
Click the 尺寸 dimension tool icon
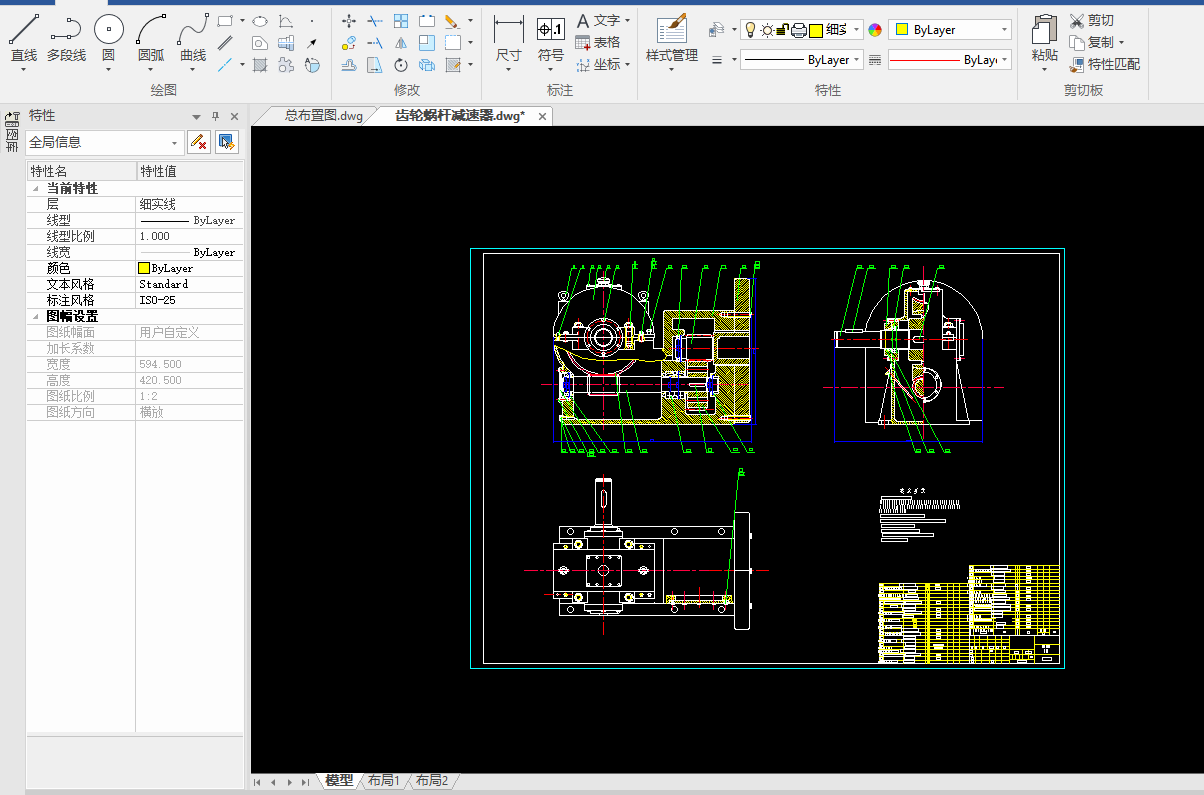pos(508,32)
